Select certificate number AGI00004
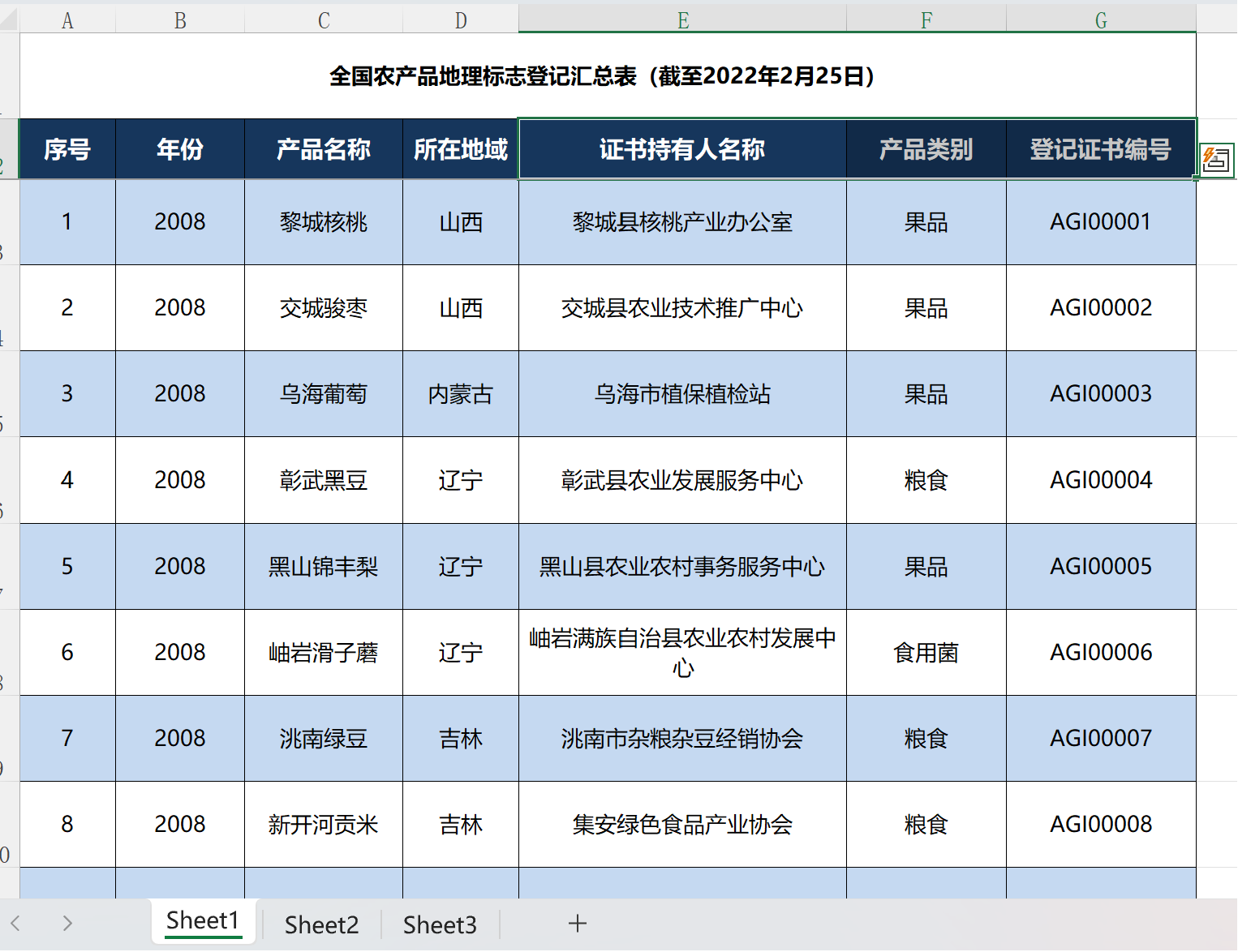The height and width of the screenshot is (952, 1238). coord(1101,480)
